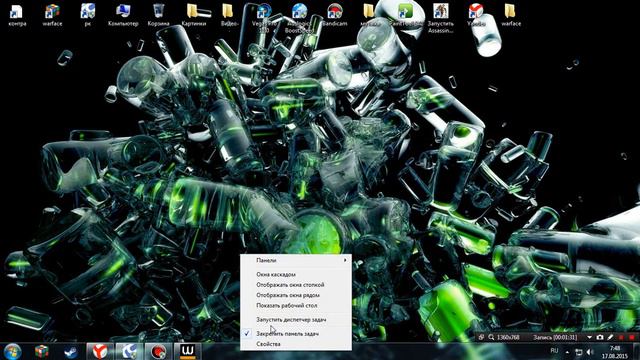Select the 'Видео' folder on desktop
This screenshot has height=360, width=640.
click(229, 15)
